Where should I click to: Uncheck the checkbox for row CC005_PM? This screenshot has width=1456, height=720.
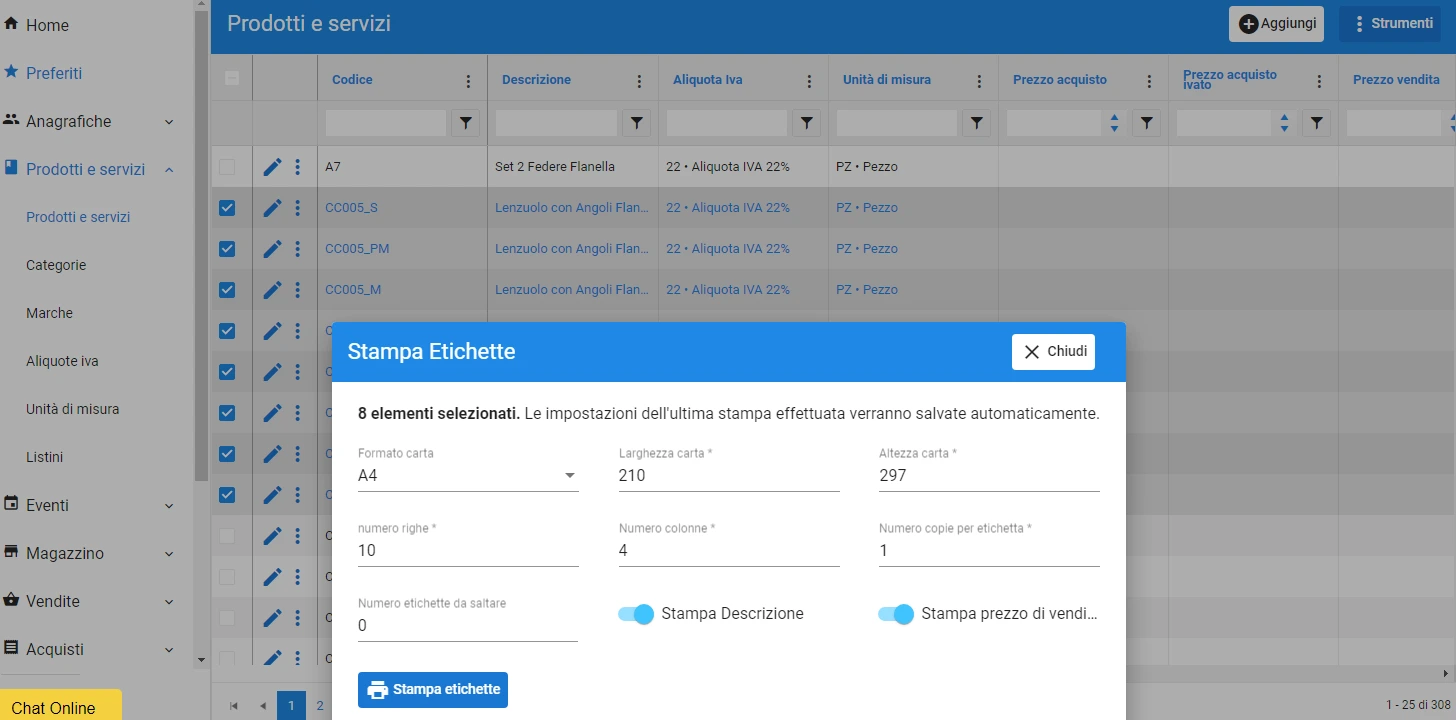click(227, 249)
